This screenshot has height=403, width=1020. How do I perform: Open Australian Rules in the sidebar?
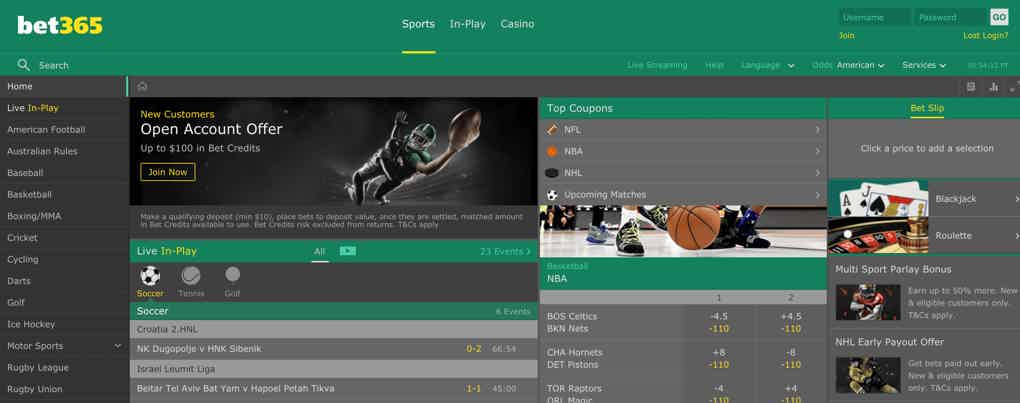[64, 151]
